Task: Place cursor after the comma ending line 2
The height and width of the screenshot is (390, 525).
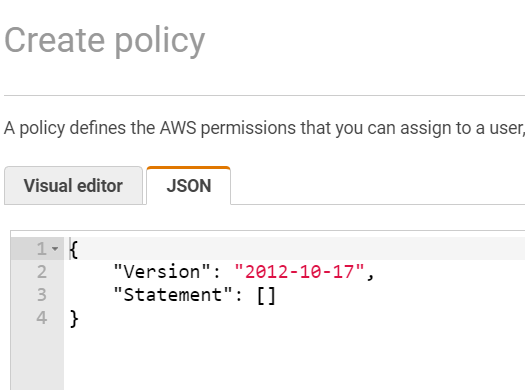Action: 375,271
